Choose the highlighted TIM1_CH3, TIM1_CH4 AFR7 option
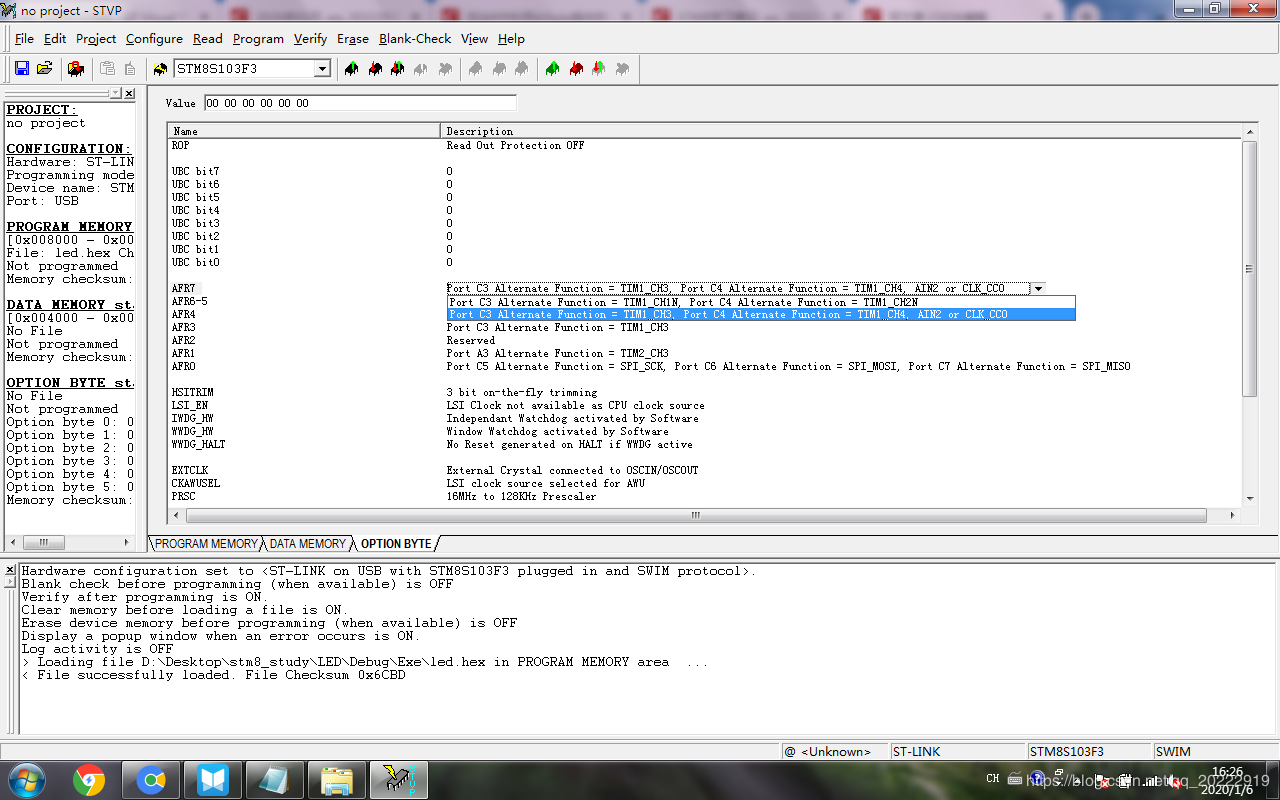The height and width of the screenshot is (800, 1280). click(x=761, y=315)
